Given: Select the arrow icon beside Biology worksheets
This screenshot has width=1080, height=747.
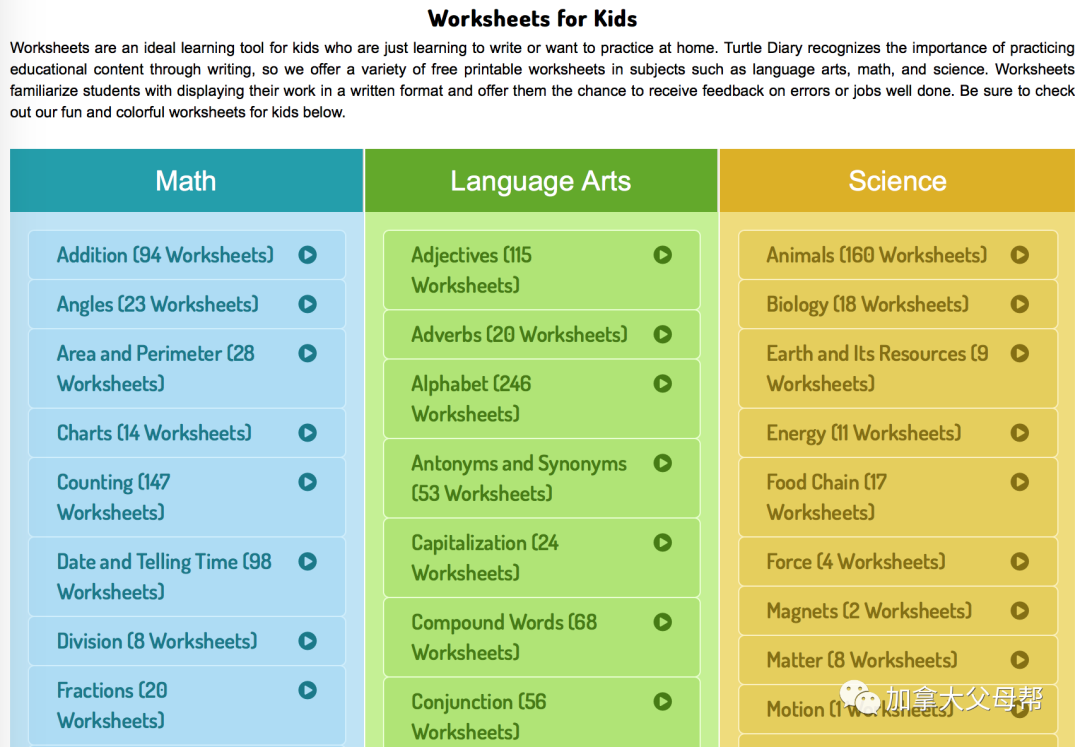Looking at the screenshot, I should click(1019, 304).
